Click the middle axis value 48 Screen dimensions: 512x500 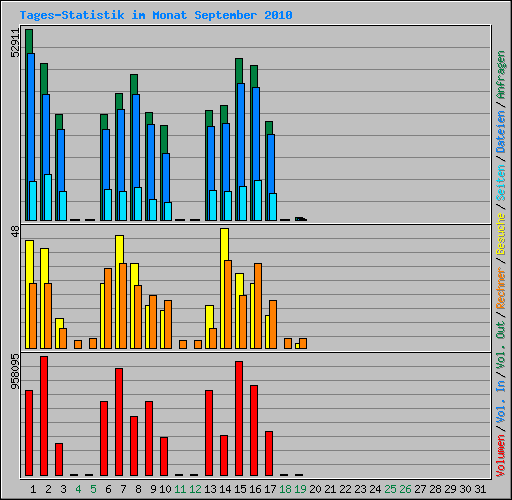click(15, 231)
